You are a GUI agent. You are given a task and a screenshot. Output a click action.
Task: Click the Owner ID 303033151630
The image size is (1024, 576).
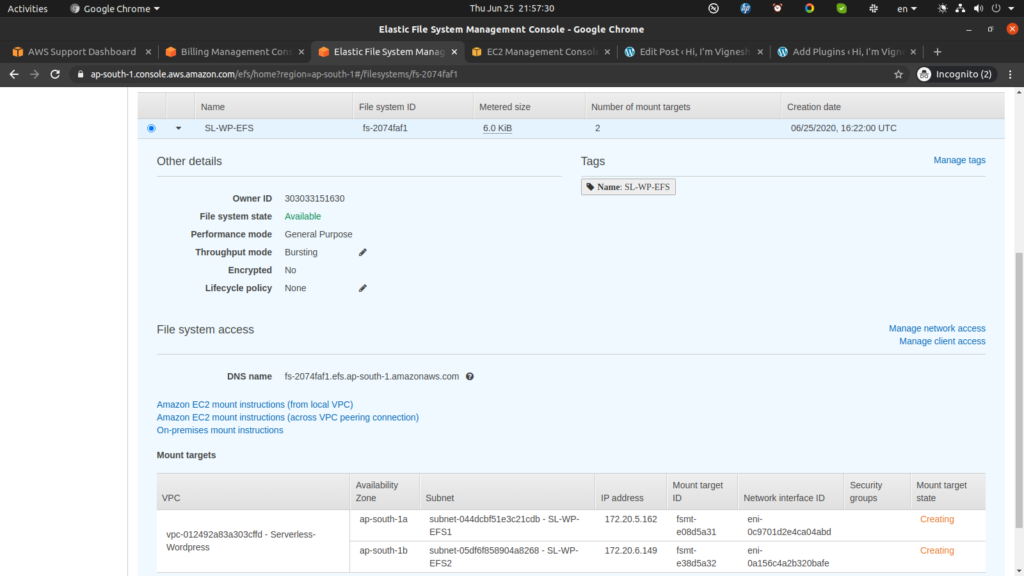click(314, 199)
